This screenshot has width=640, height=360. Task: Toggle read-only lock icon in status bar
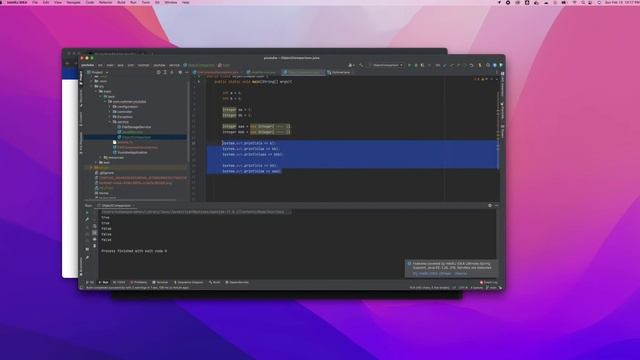500,288
